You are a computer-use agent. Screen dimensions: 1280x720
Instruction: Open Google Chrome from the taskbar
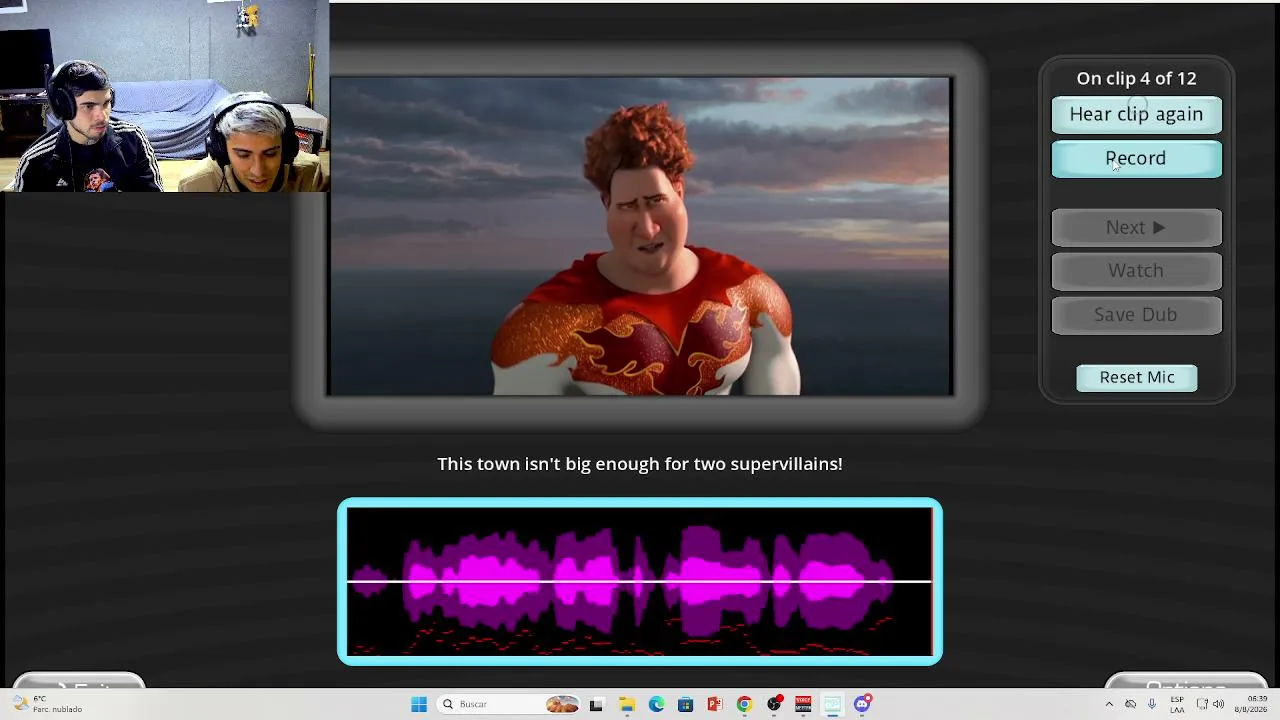[x=744, y=704]
